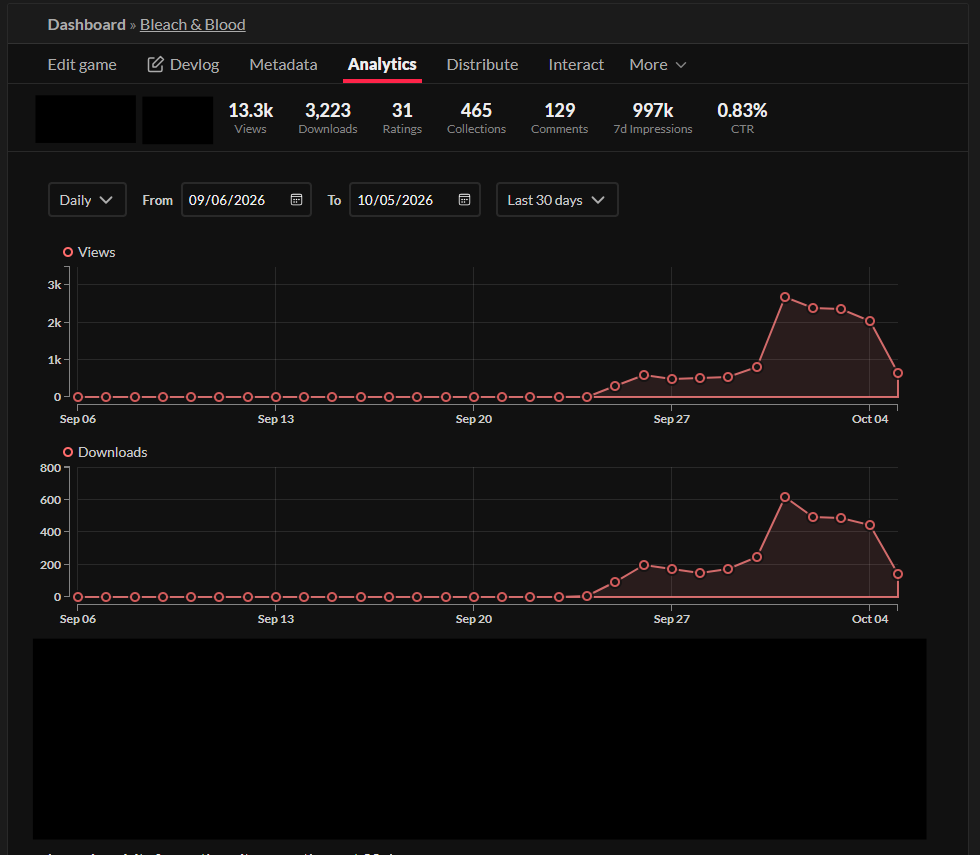Open the Last 30 days range dropdown
980x855 pixels.
tap(557, 200)
